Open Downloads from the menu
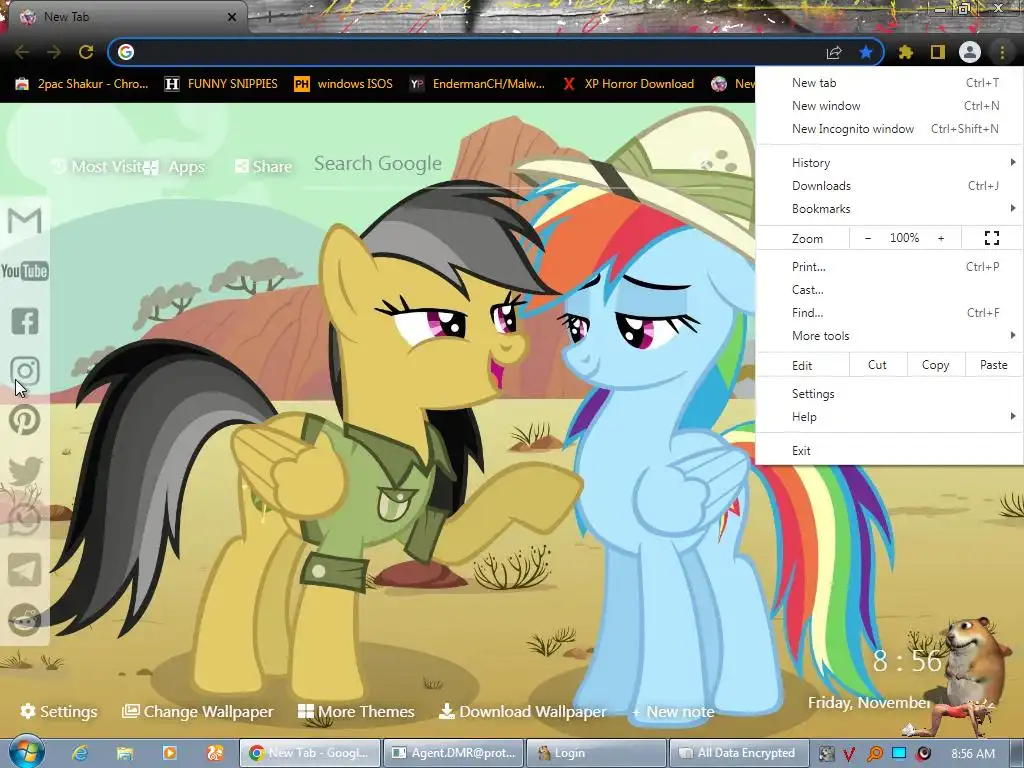Screen dimensions: 1024x768 [x=889, y=186]
